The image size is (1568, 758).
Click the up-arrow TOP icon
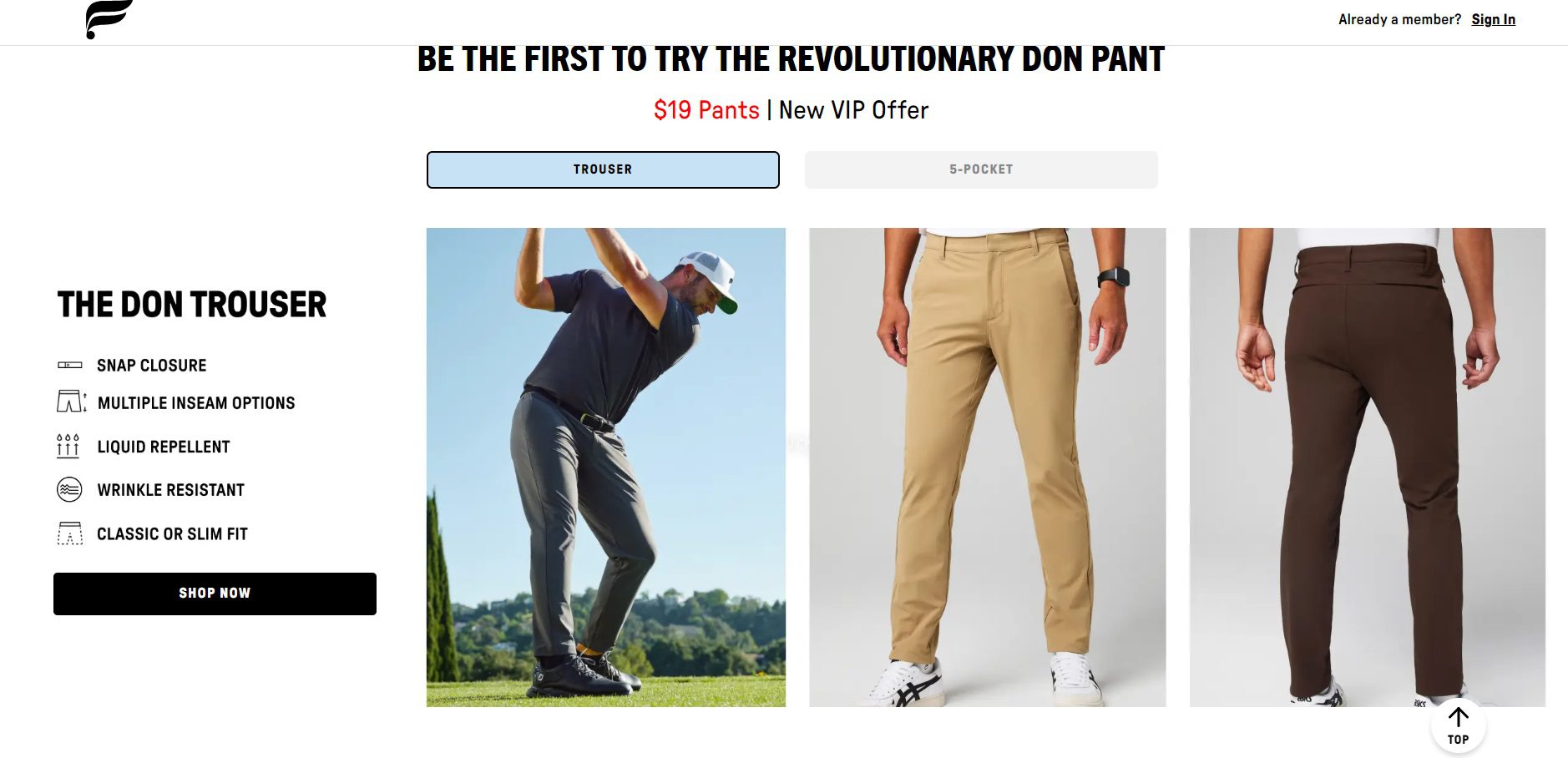coord(1458,726)
